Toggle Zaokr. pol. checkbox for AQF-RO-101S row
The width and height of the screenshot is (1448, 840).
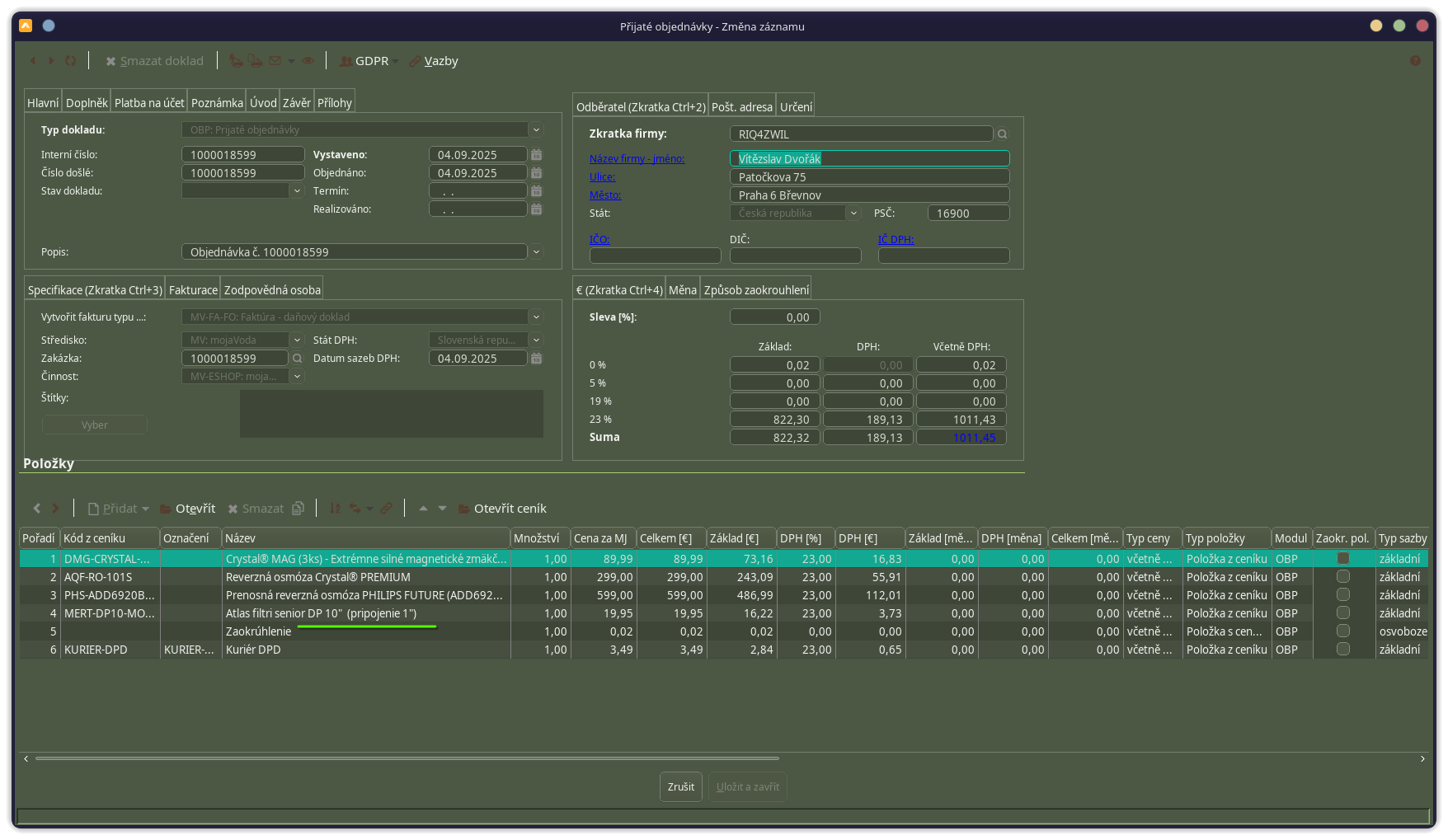coord(1343,577)
